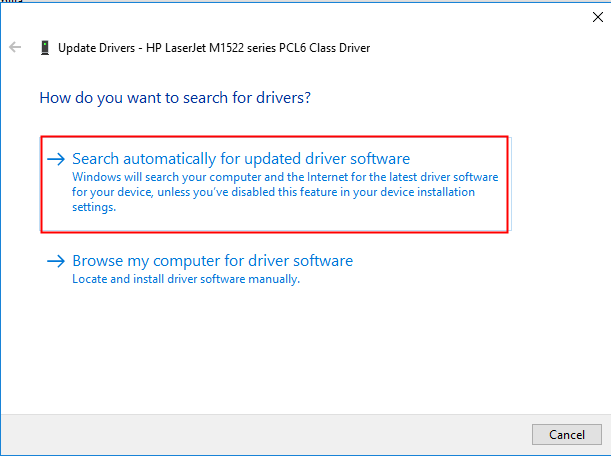Click 'Locate and install driver software manually' text
611x456 pixels.
pyautogui.click(x=186, y=279)
